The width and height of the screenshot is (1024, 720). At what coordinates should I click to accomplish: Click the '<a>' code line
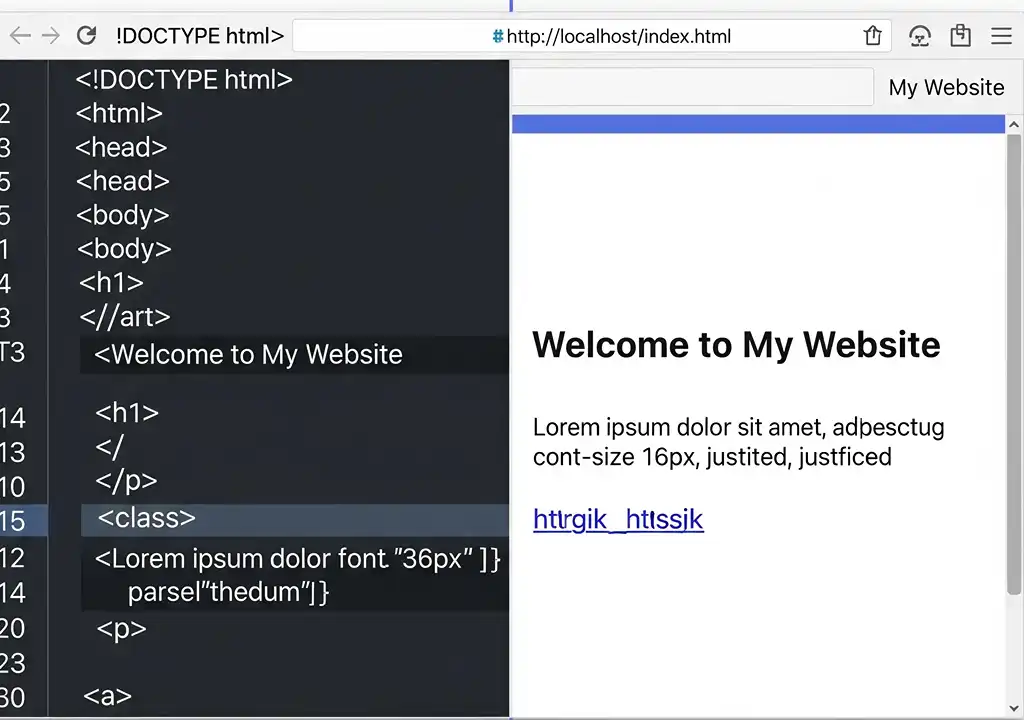(108, 696)
